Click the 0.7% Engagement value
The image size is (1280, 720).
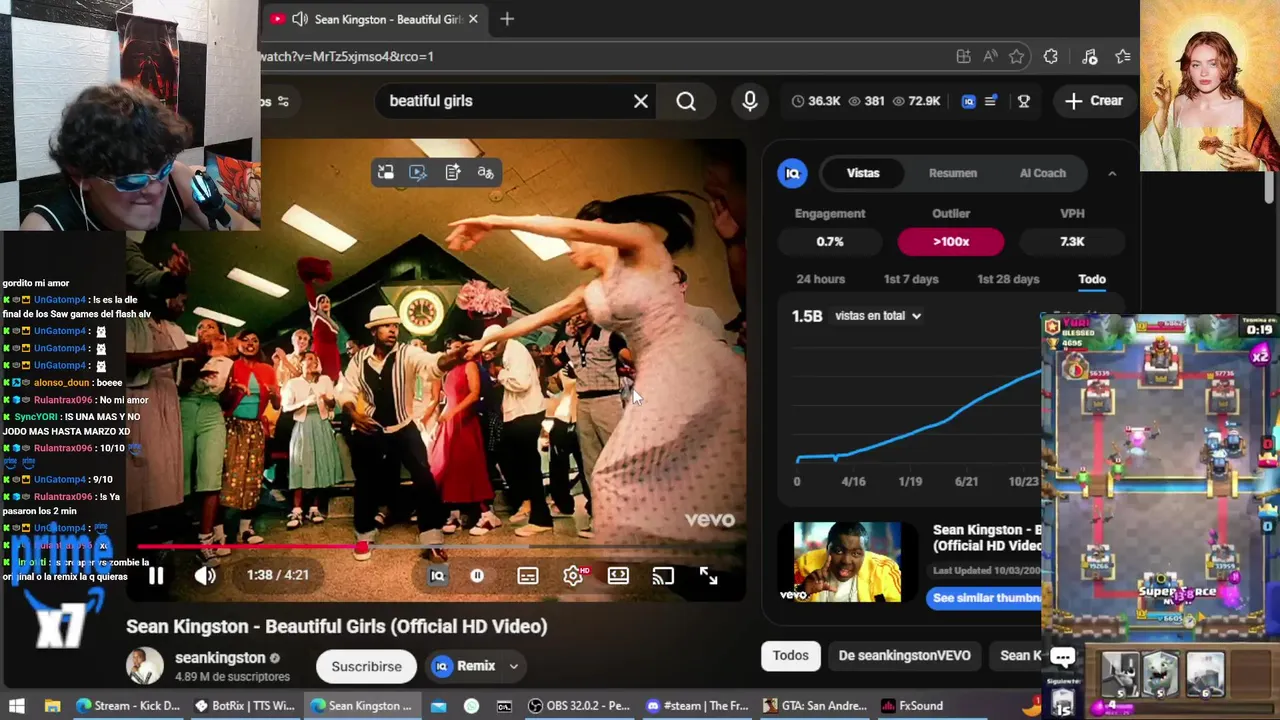point(830,241)
